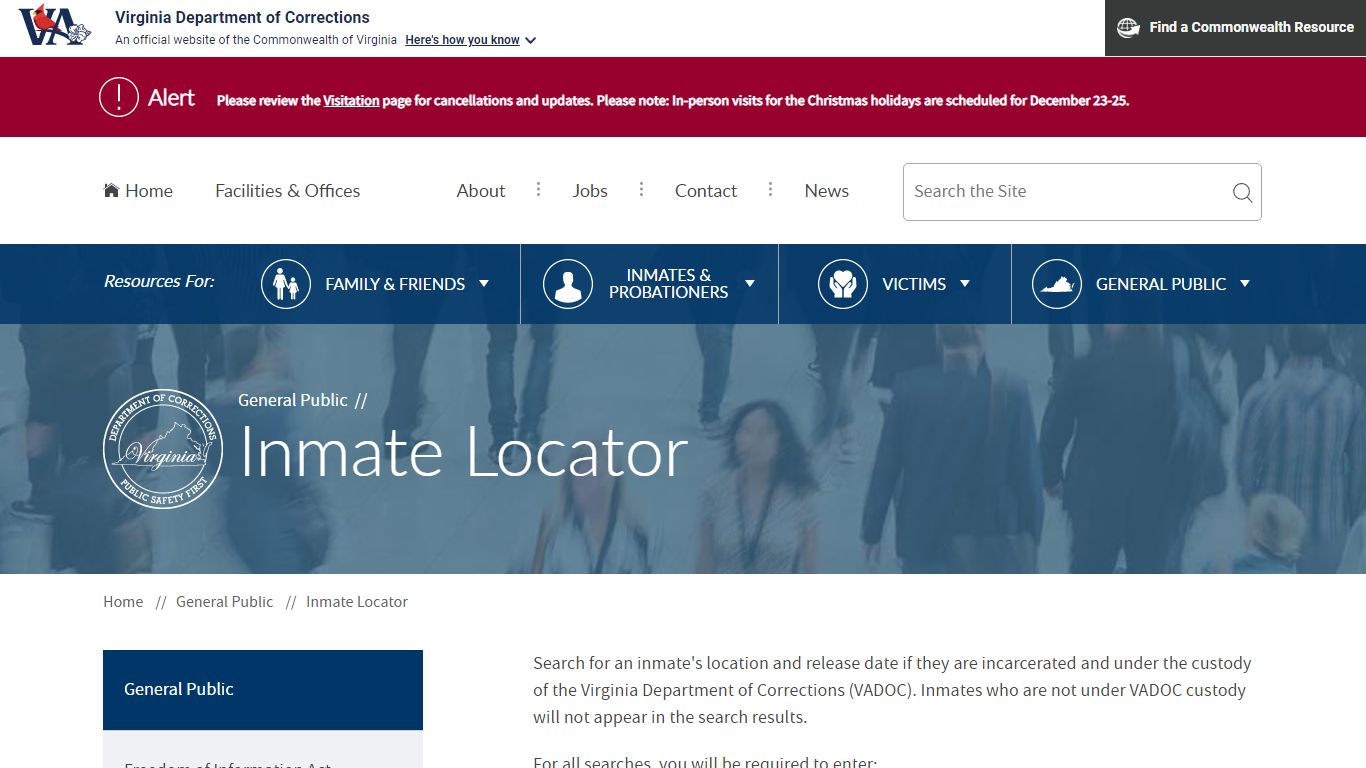The width and height of the screenshot is (1366, 768).
Task: Select the Family & Friends figures icon
Action: 286,283
